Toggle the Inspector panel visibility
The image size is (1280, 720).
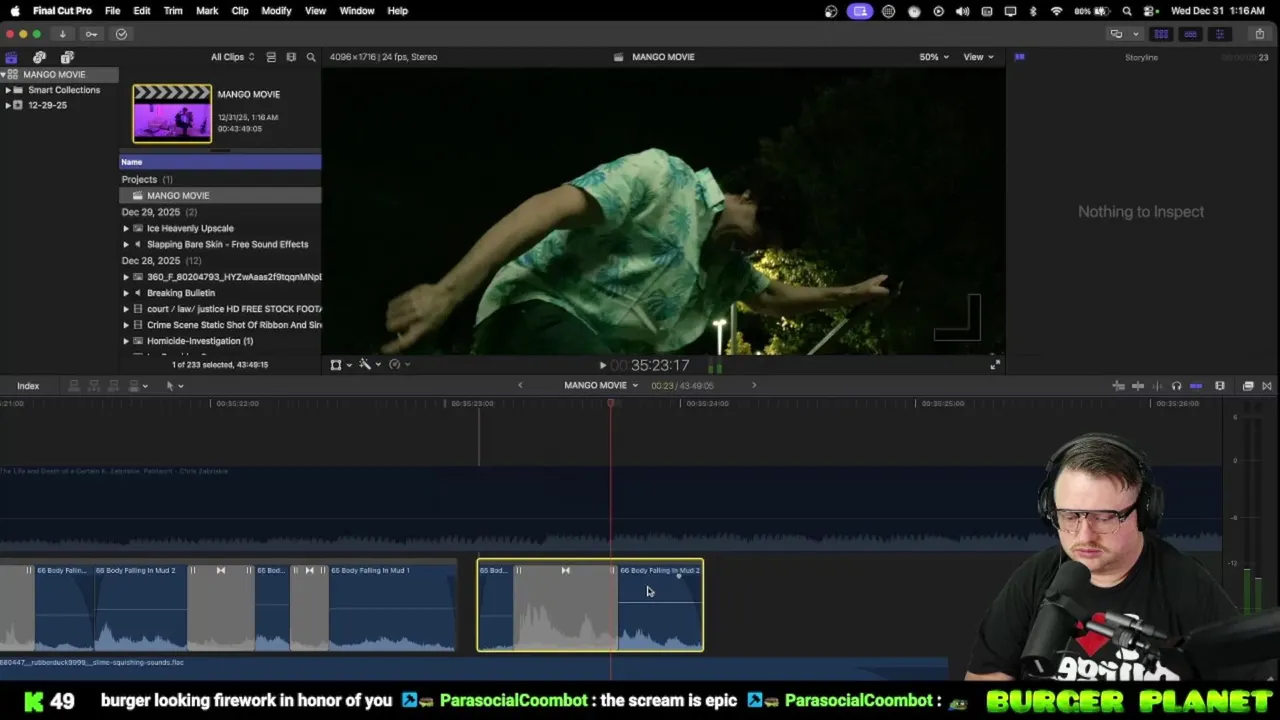point(1219,34)
